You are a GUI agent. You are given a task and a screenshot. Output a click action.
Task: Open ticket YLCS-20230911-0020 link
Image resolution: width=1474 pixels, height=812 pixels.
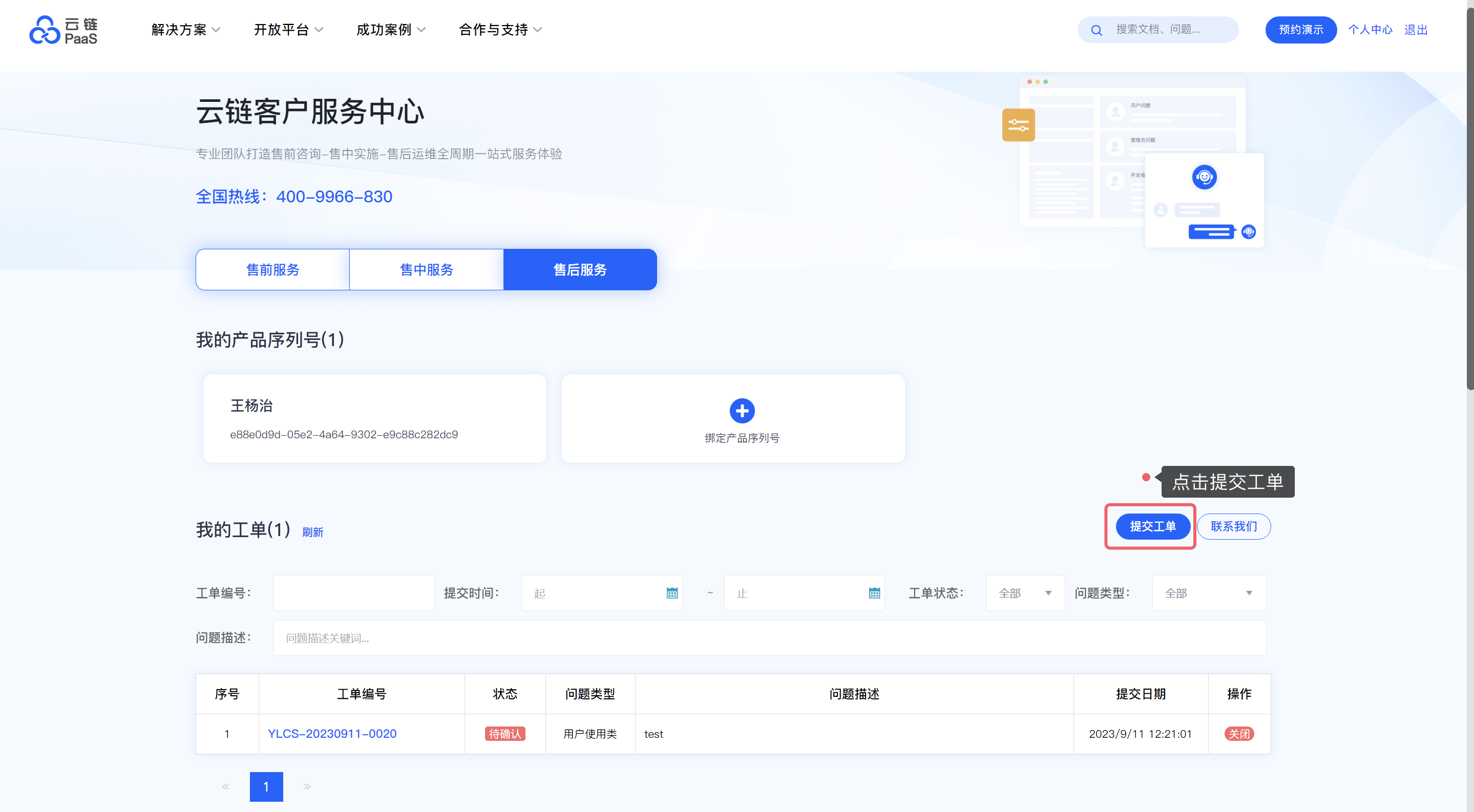click(x=332, y=734)
